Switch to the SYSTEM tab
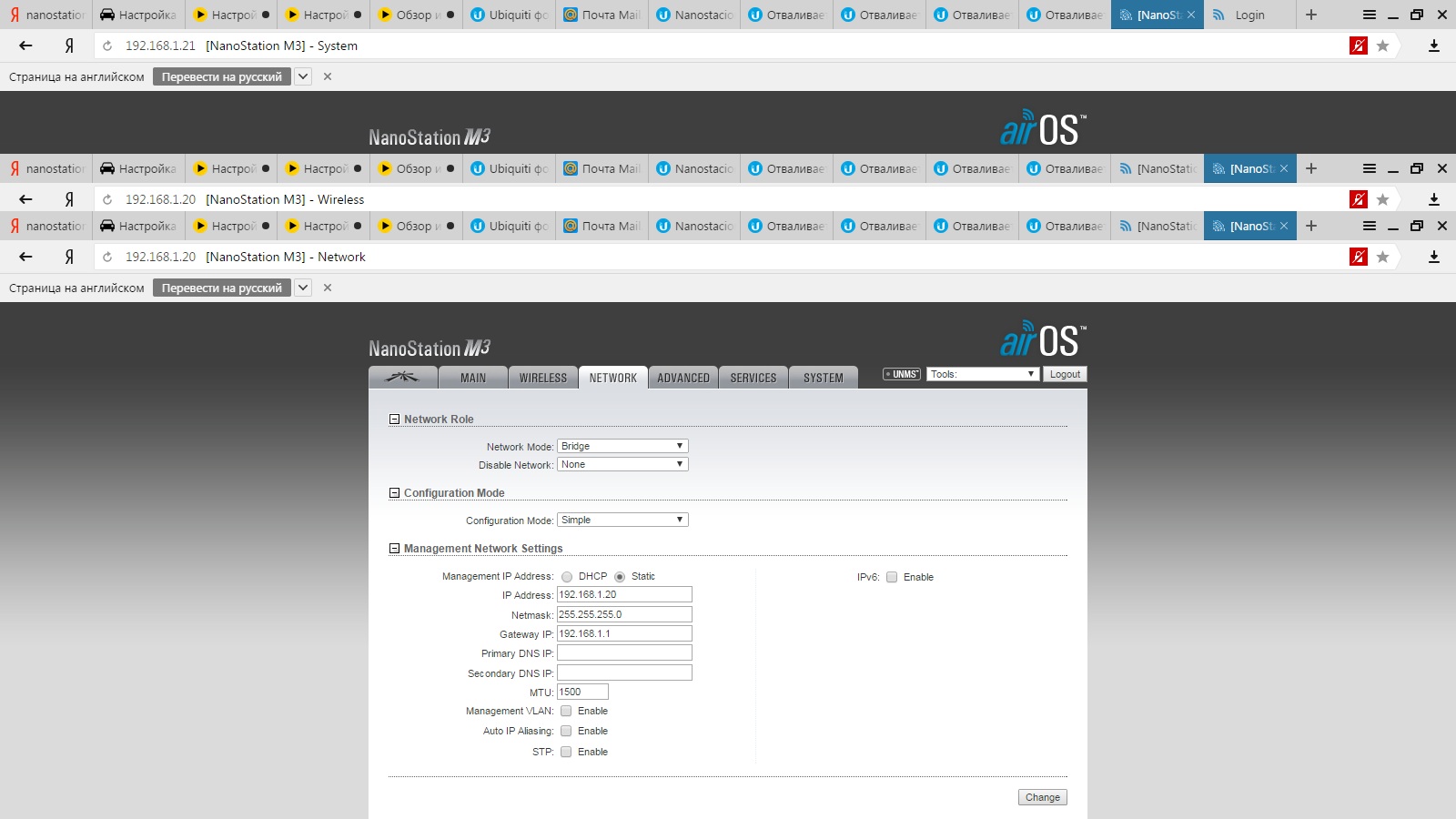The width and height of the screenshot is (1456, 819). 824,378
